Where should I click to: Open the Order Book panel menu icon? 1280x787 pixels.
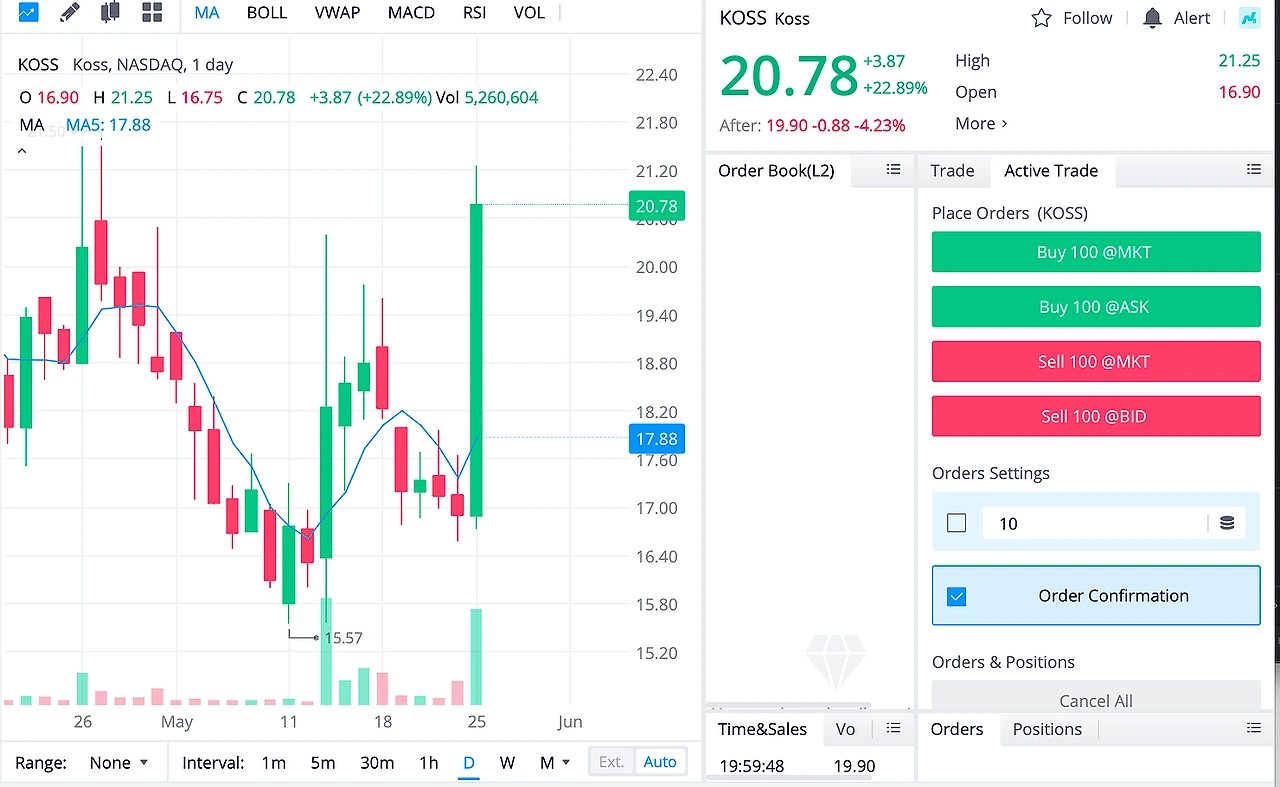[x=894, y=170]
